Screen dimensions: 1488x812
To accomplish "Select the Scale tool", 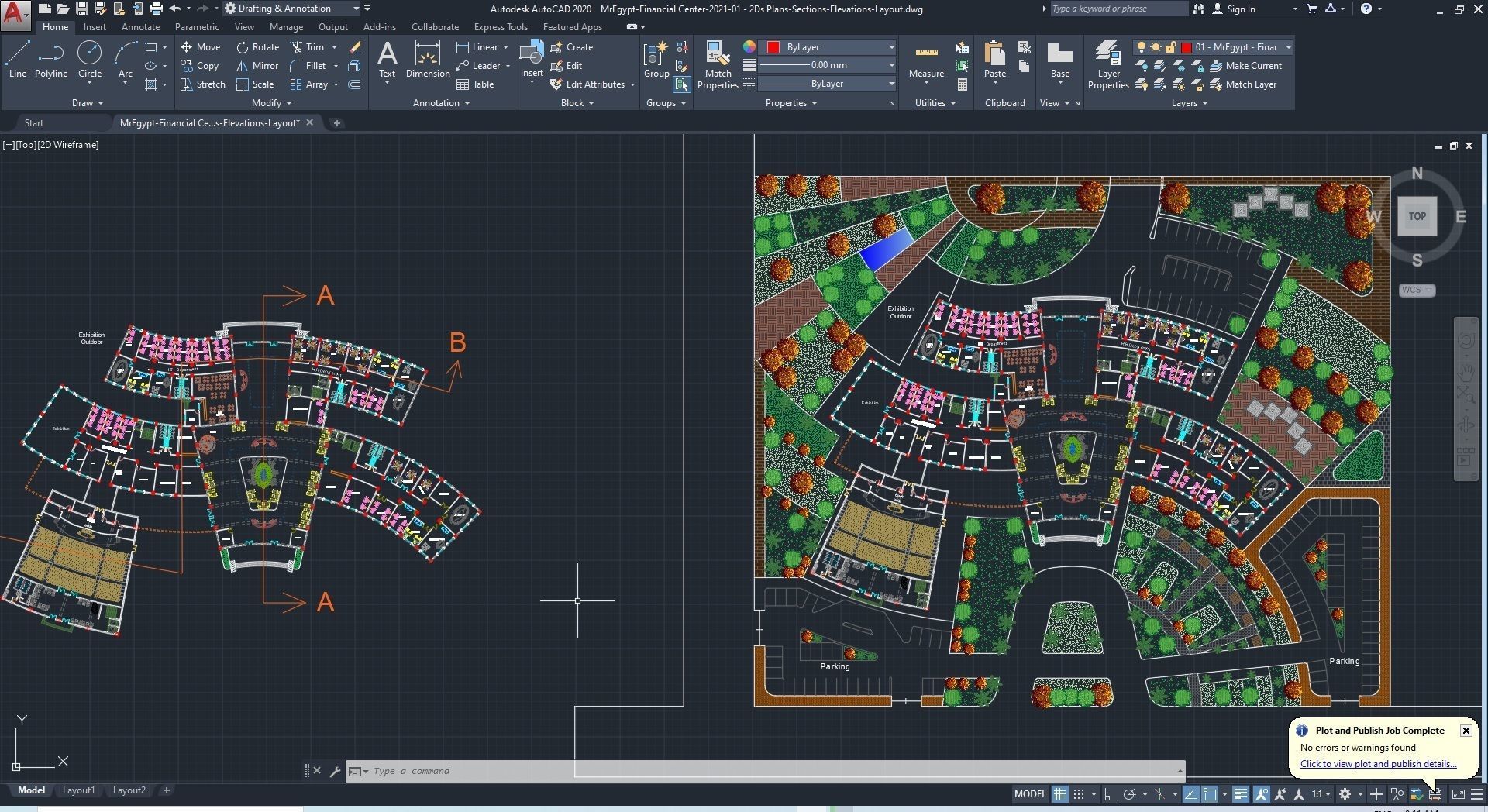I will point(255,84).
